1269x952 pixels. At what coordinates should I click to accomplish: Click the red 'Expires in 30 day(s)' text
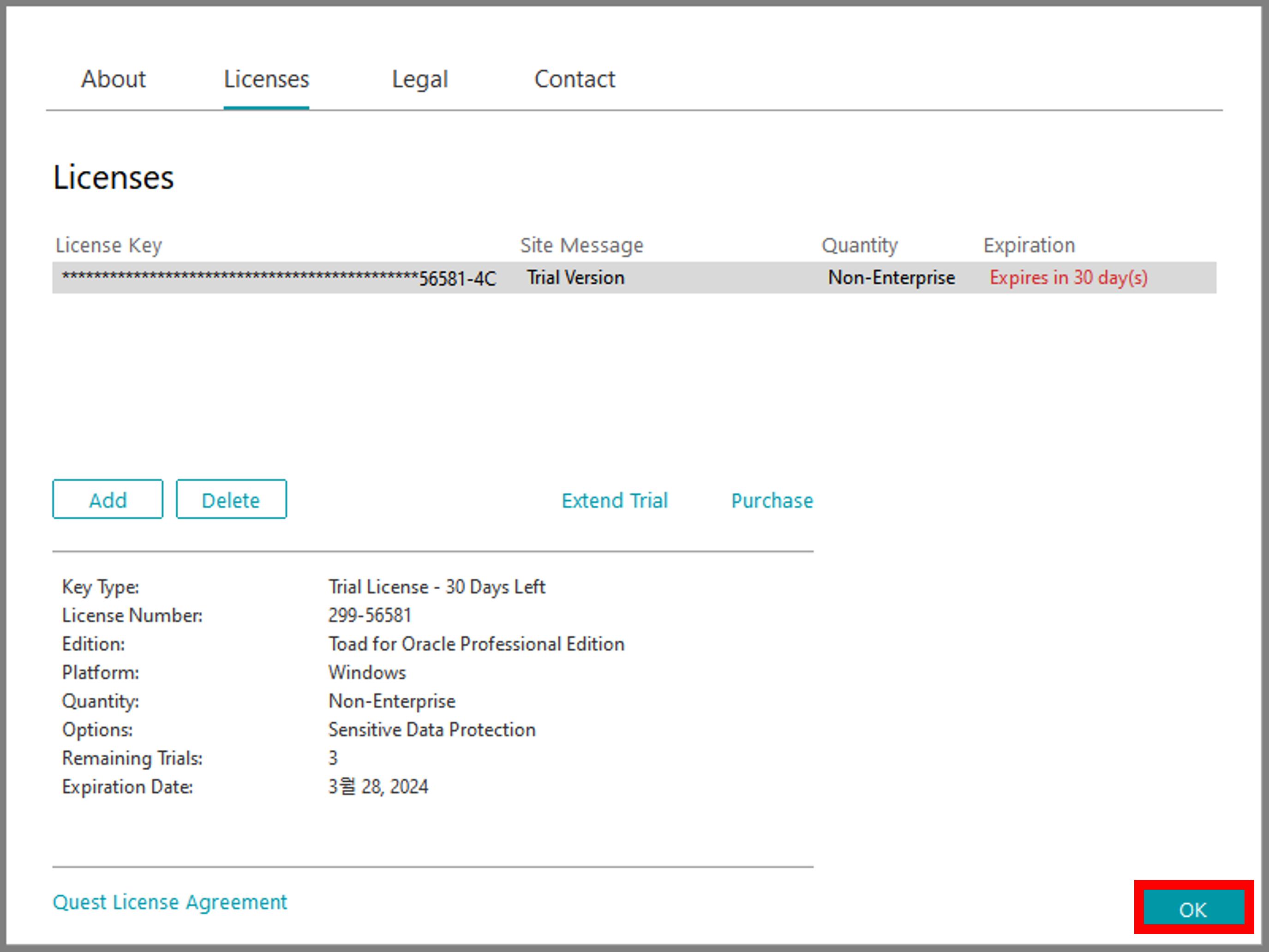tap(1068, 278)
